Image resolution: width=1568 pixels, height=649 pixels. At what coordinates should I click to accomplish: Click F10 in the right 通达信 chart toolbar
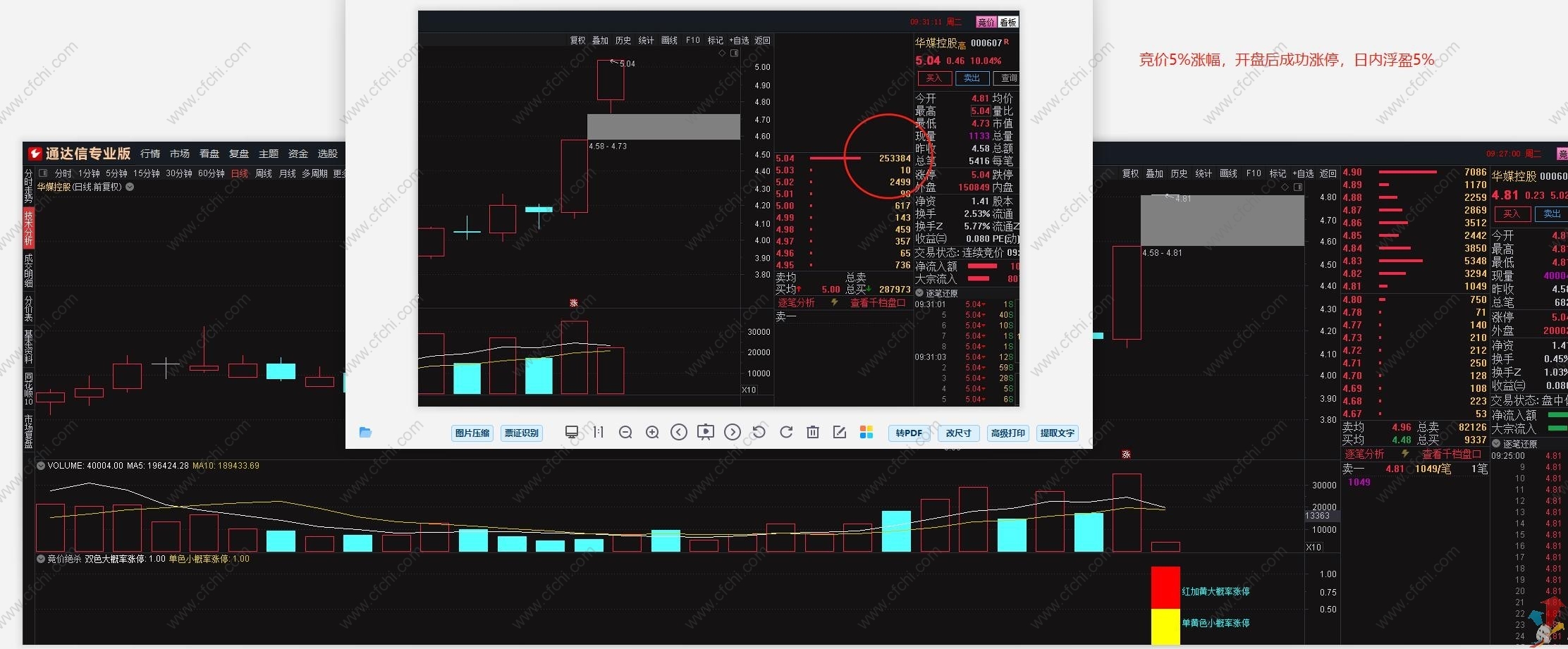(1254, 173)
